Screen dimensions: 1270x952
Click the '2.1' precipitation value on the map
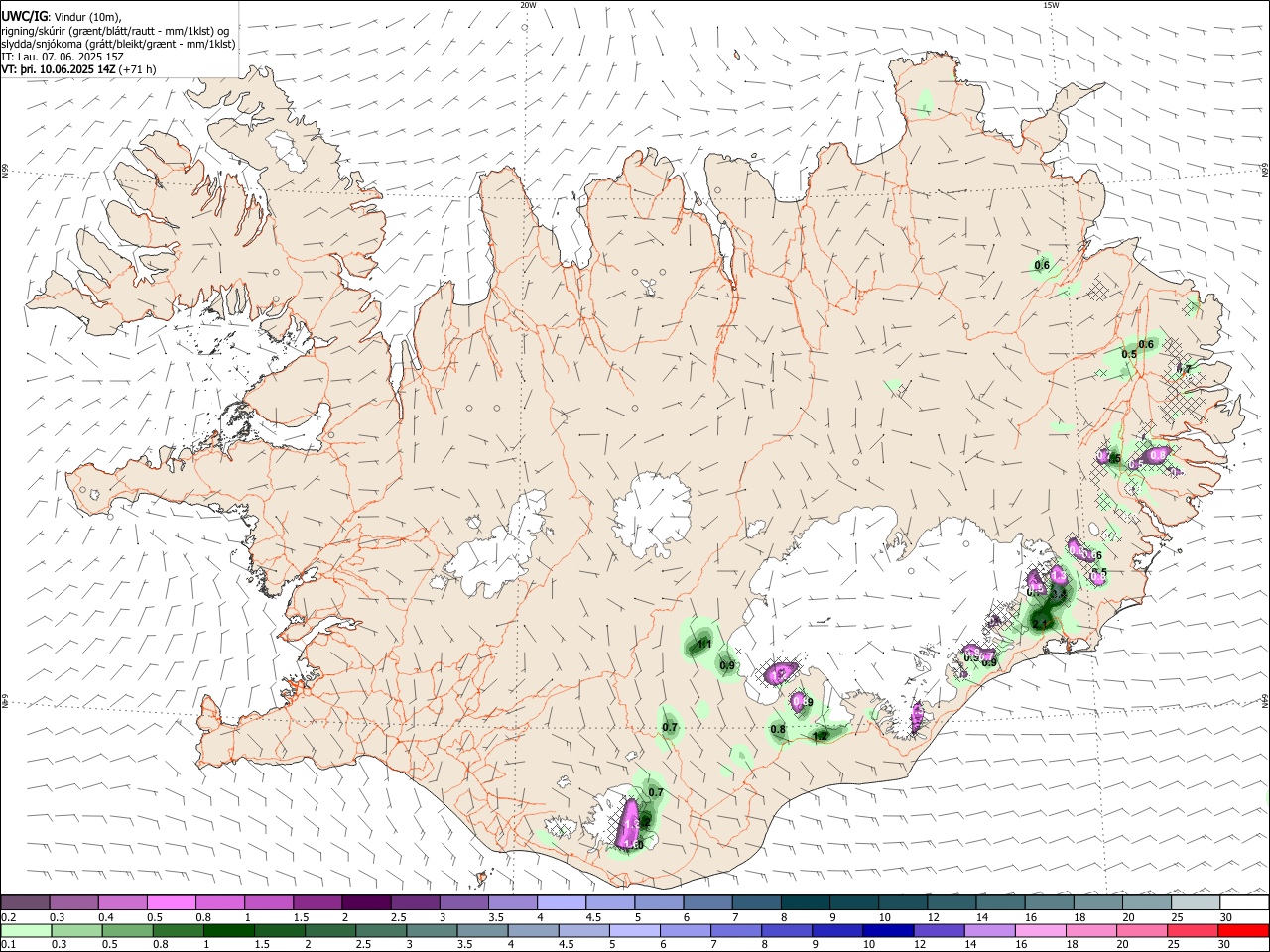pos(1041,623)
